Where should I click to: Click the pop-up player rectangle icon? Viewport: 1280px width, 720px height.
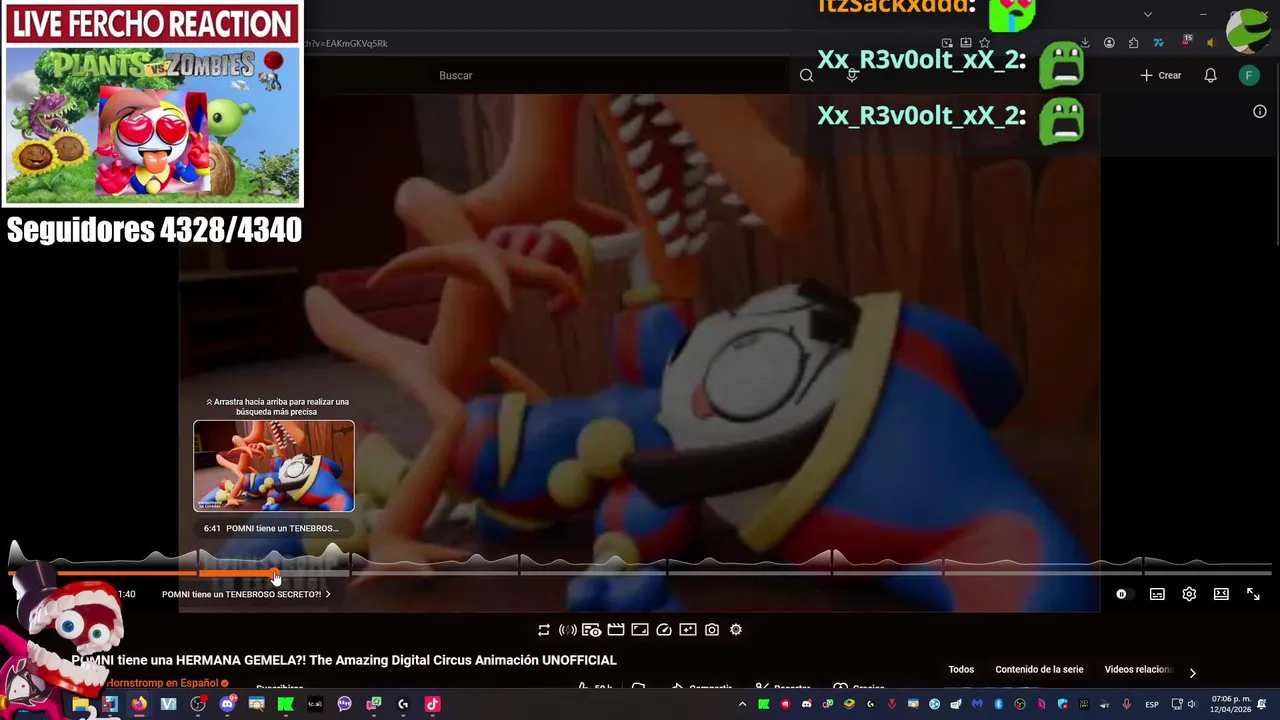tap(640, 630)
